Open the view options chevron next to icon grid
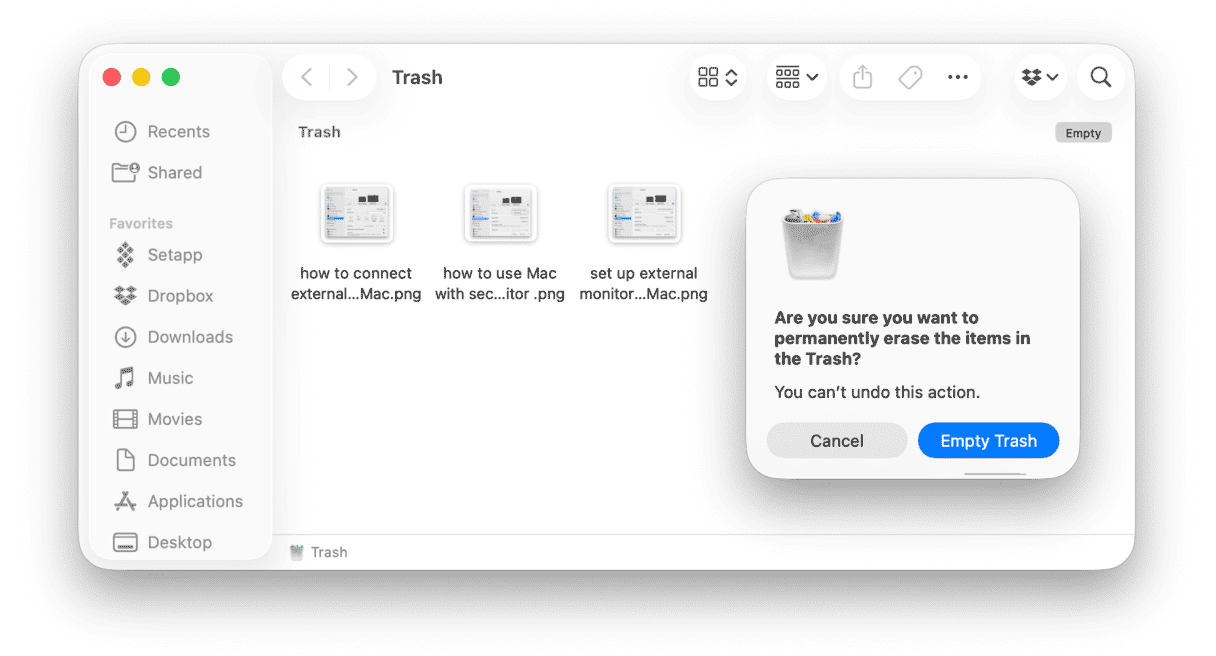 pos(731,77)
